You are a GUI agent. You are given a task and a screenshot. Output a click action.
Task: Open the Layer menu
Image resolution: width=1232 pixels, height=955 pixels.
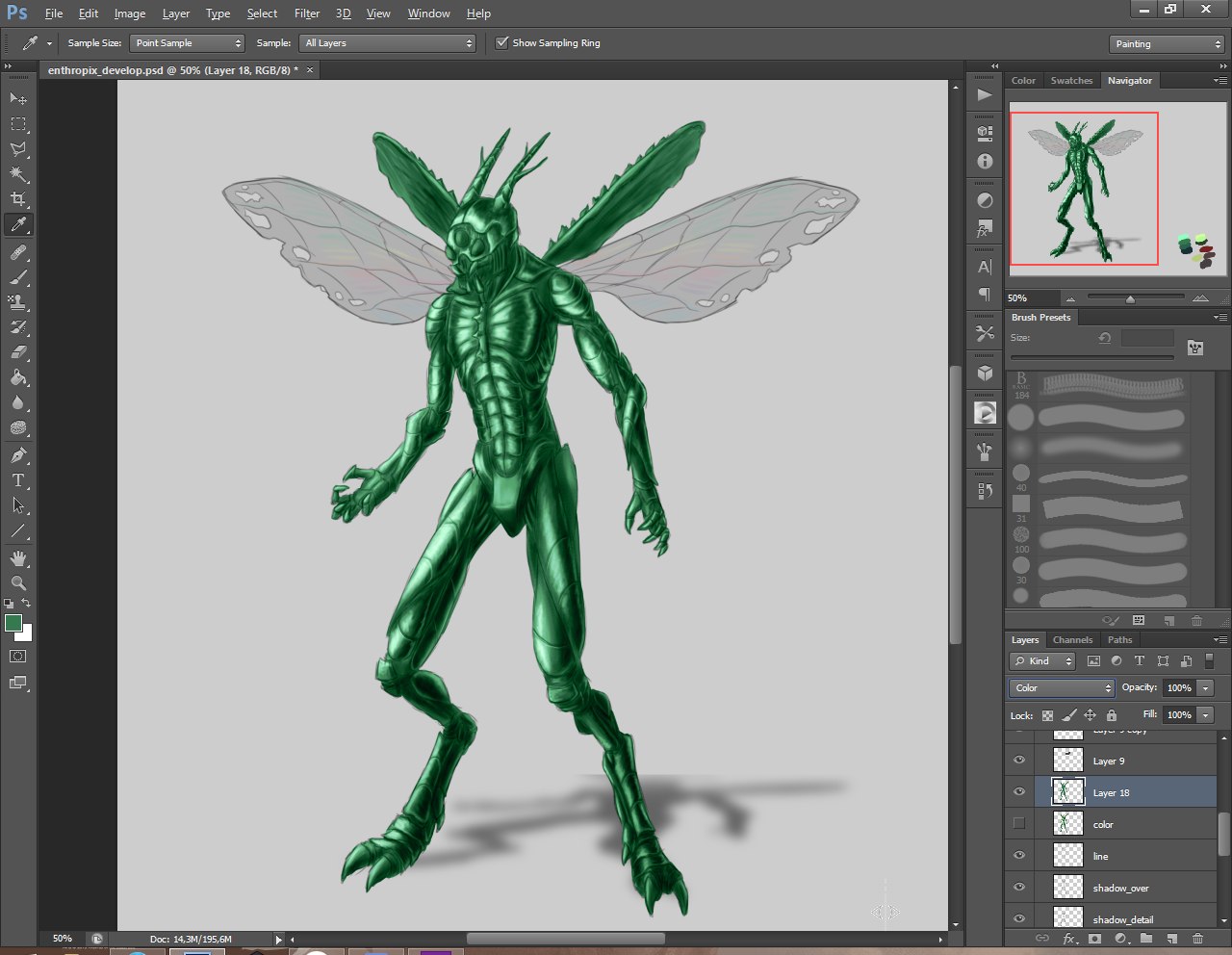click(176, 13)
